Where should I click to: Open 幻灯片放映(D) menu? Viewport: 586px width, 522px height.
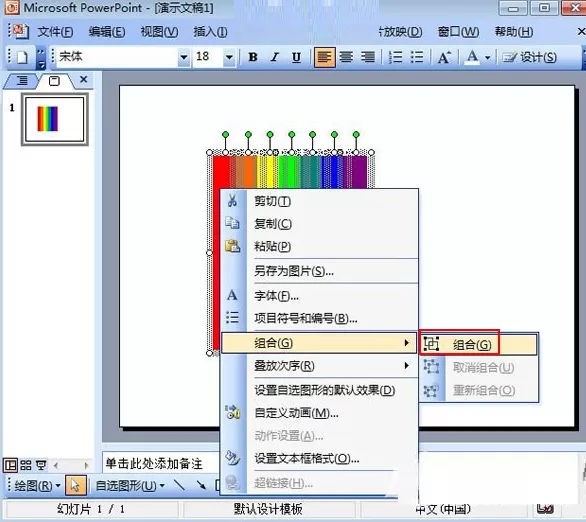[x=400, y=32]
